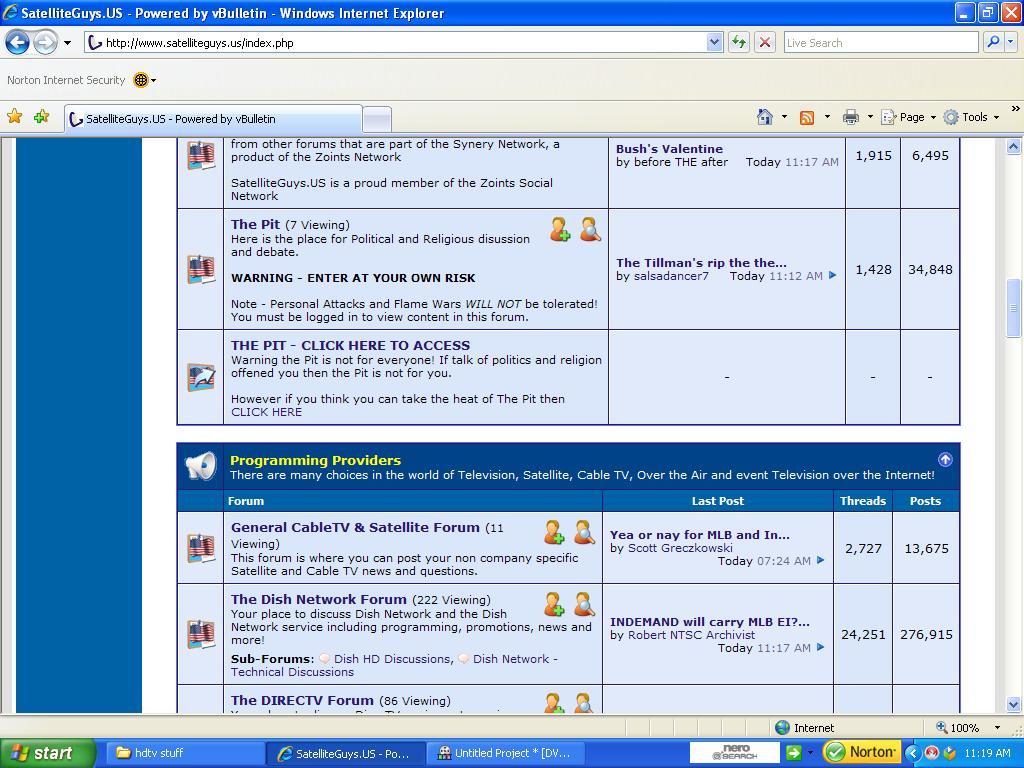1024x768 pixels.
Task: Open The Dish Network Forum link
Action: pos(319,599)
